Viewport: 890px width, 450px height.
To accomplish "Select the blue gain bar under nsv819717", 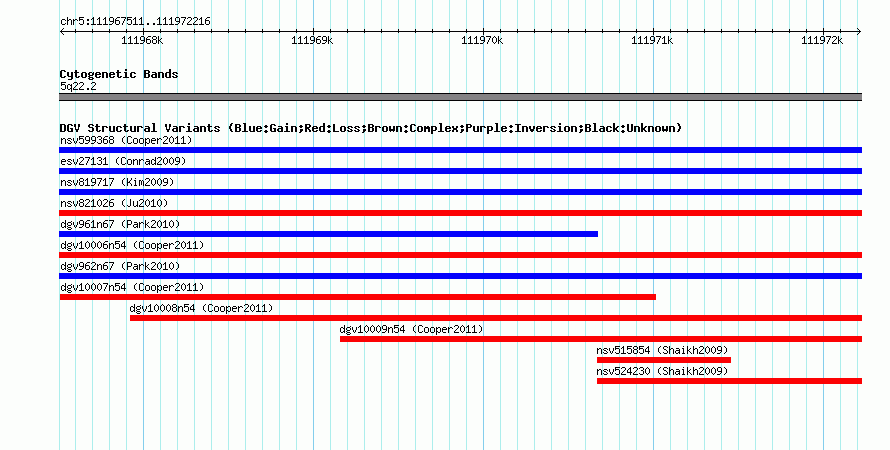I will 460,192.
